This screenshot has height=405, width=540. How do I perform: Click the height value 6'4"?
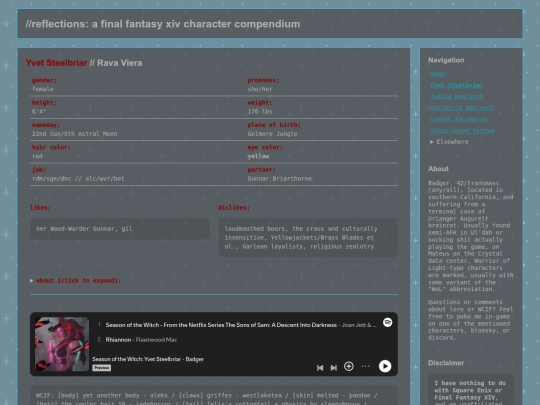click(x=39, y=112)
